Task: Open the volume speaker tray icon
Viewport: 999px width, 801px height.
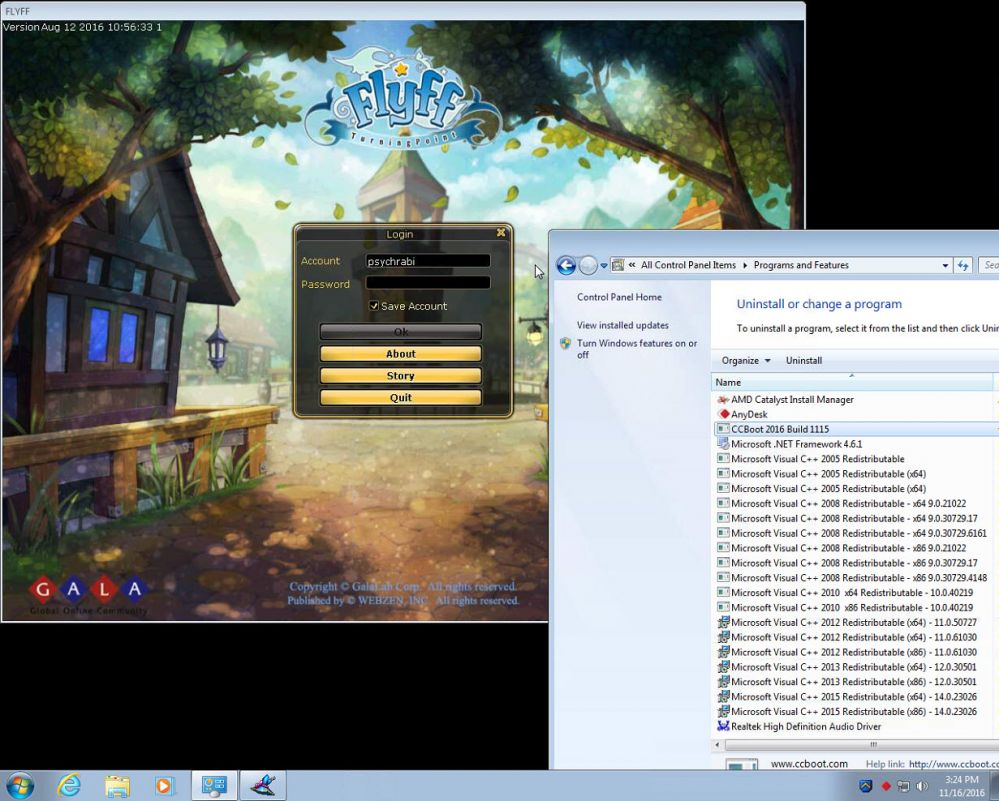Action: click(921, 786)
